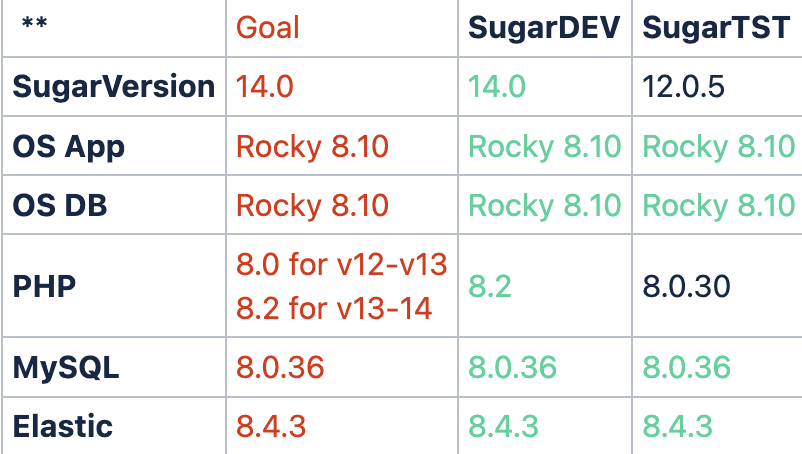Select the green 14.0 SugarDEV version cell

(497, 86)
